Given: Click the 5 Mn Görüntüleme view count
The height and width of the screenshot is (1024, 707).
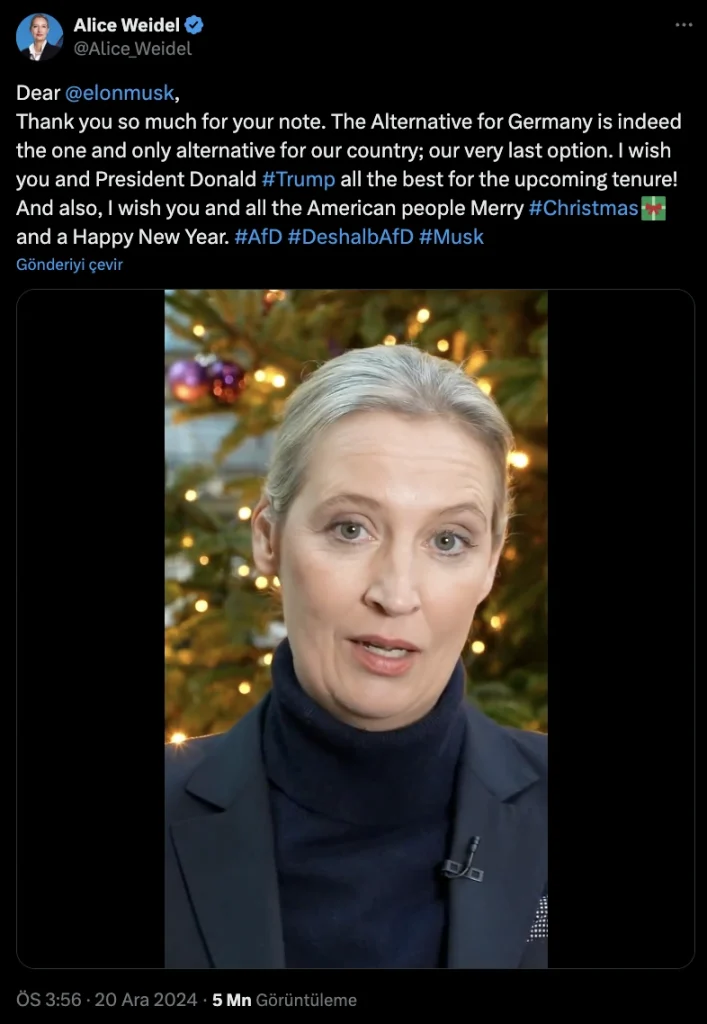Looking at the screenshot, I should 285,1000.
